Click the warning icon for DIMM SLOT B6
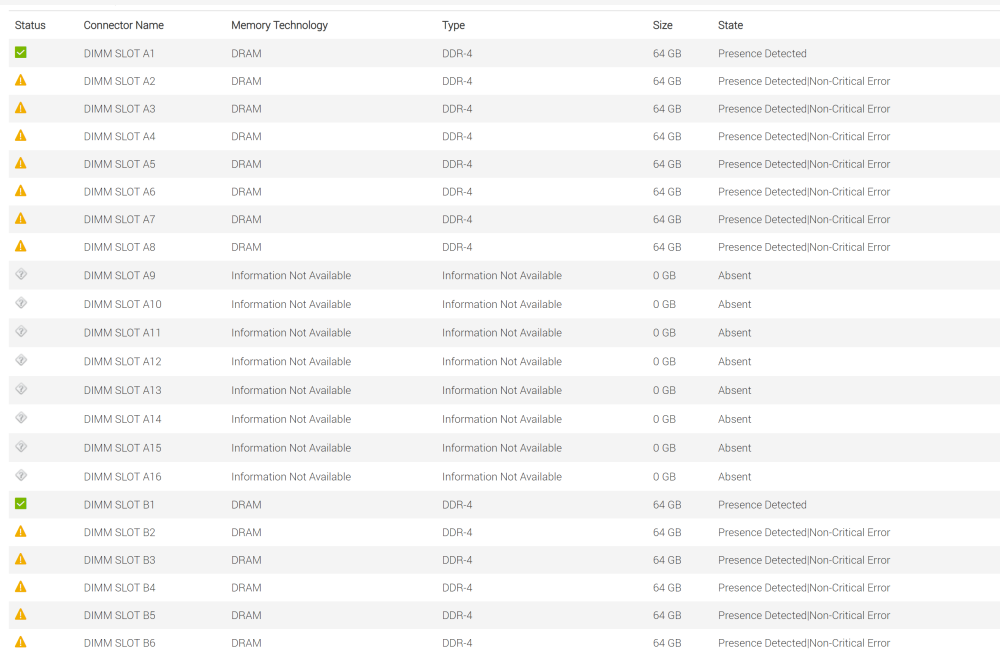Screen dimensions: 1000x649 [x=20, y=642]
